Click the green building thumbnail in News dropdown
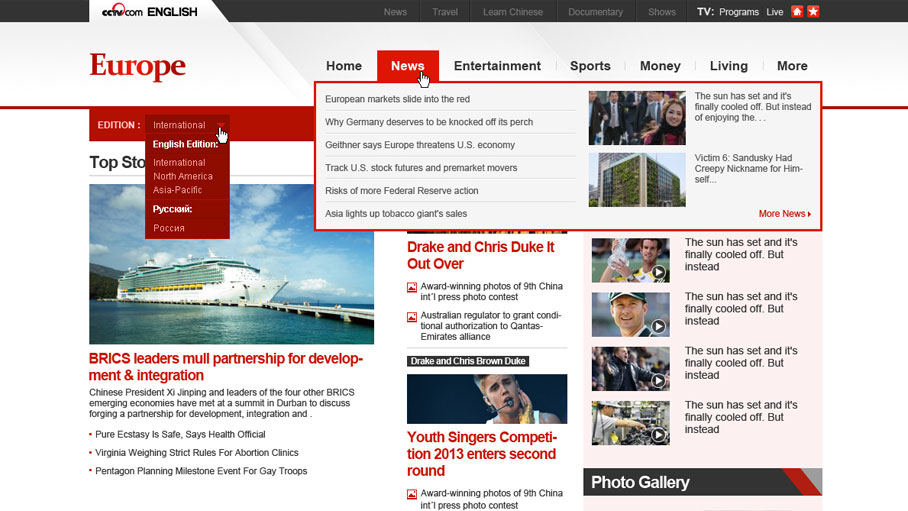The image size is (908, 511). coord(637,180)
